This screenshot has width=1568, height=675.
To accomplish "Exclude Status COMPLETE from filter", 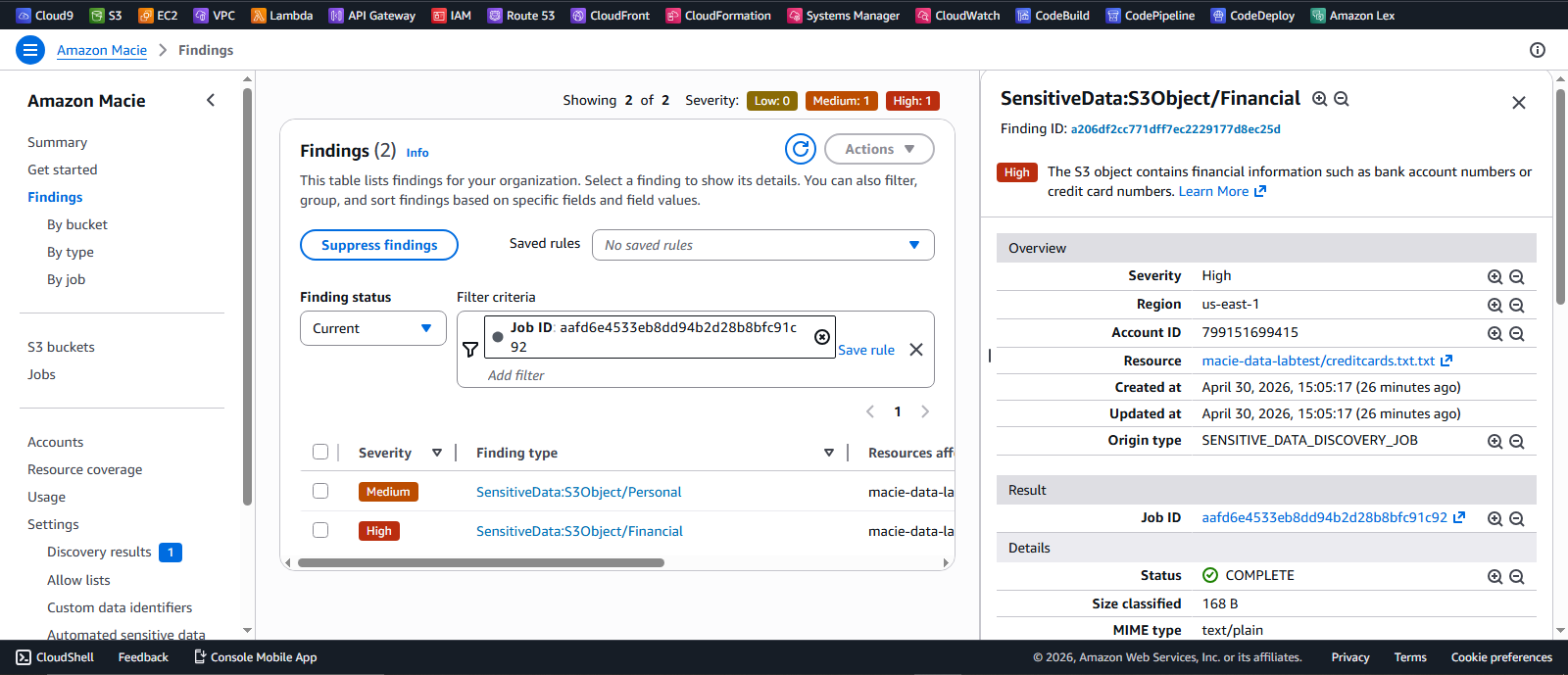I will click(x=1517, y=577).
